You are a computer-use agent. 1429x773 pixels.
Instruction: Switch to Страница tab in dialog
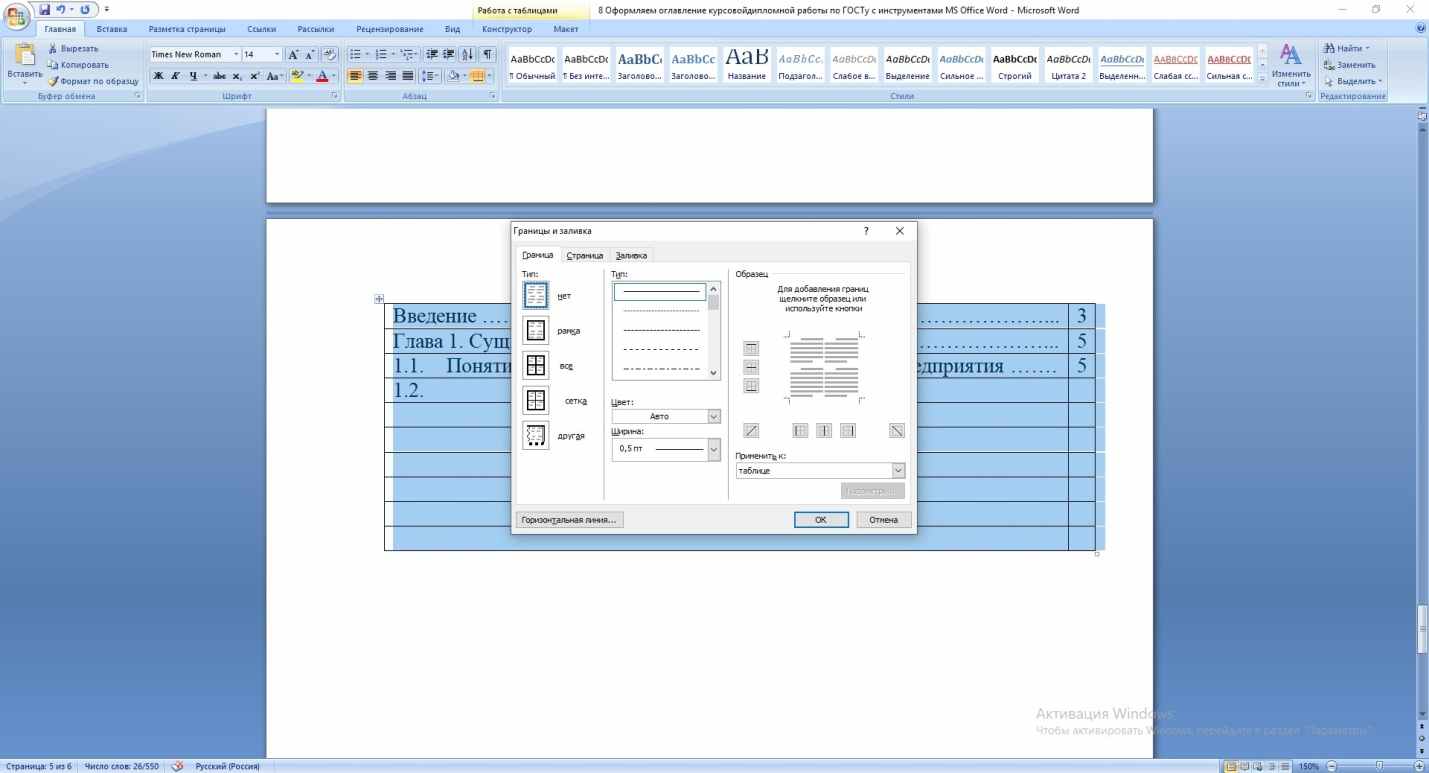[x=585, y=256]
